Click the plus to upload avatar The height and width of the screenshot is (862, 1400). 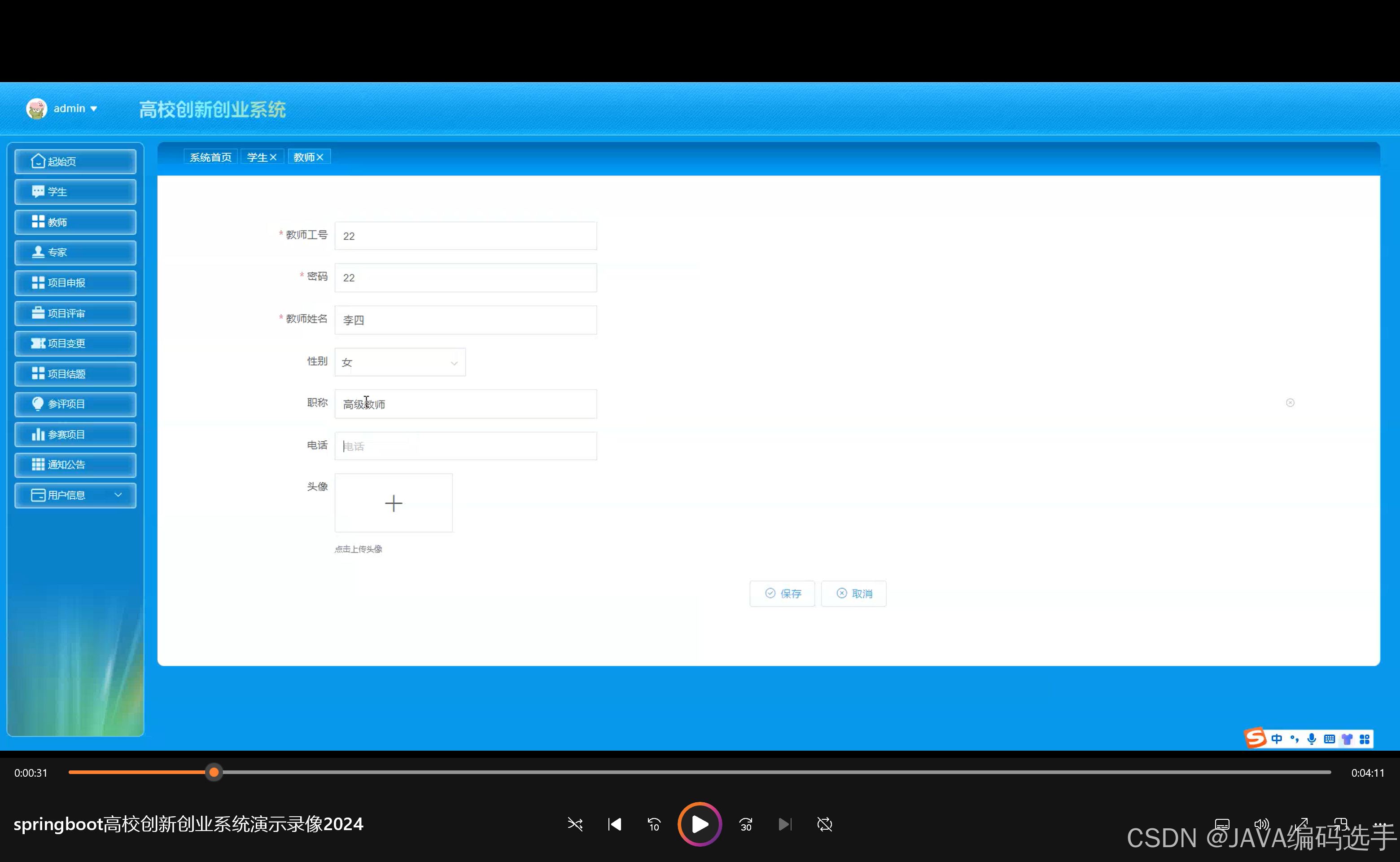[x=393, y=503]
